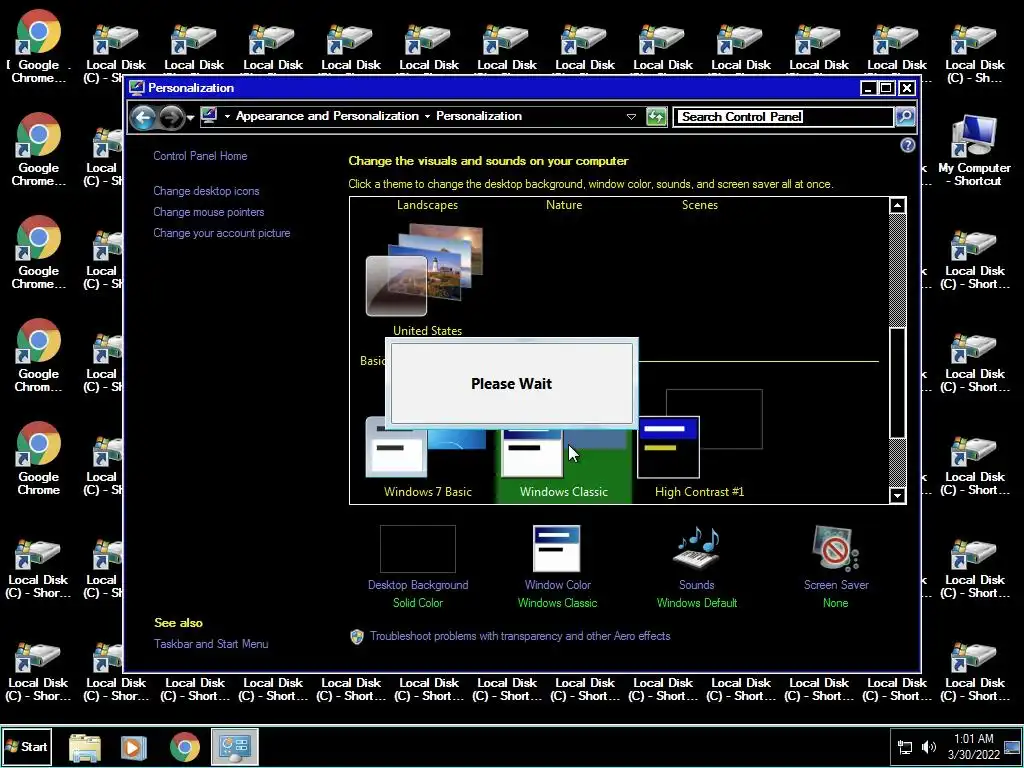This screenshot has height=768, width=1024.
Task: Click the search magnifier icon
Action: [x=905, y=117]
